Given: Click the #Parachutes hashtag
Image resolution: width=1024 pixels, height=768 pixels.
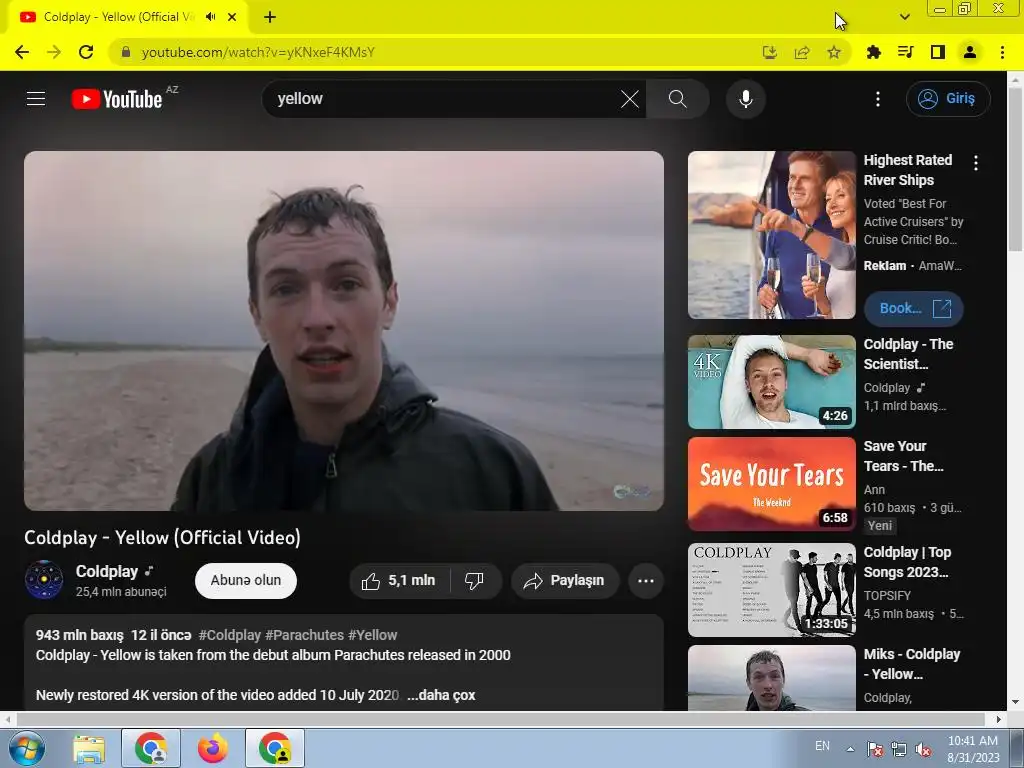Looking at the screenshot, I should point(304,635).
